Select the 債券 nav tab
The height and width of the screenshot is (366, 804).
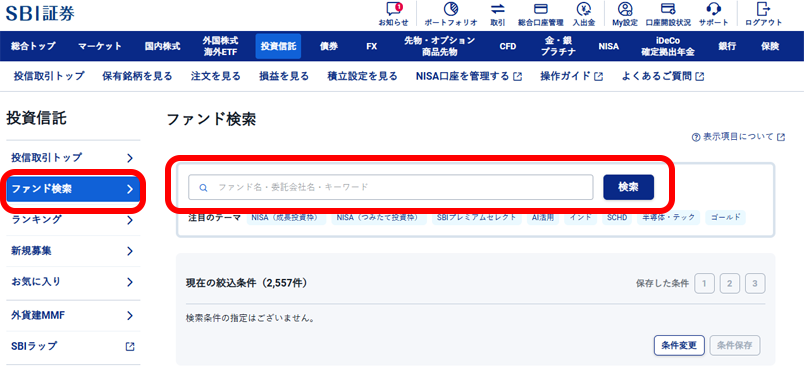click(x=329, y=46)
